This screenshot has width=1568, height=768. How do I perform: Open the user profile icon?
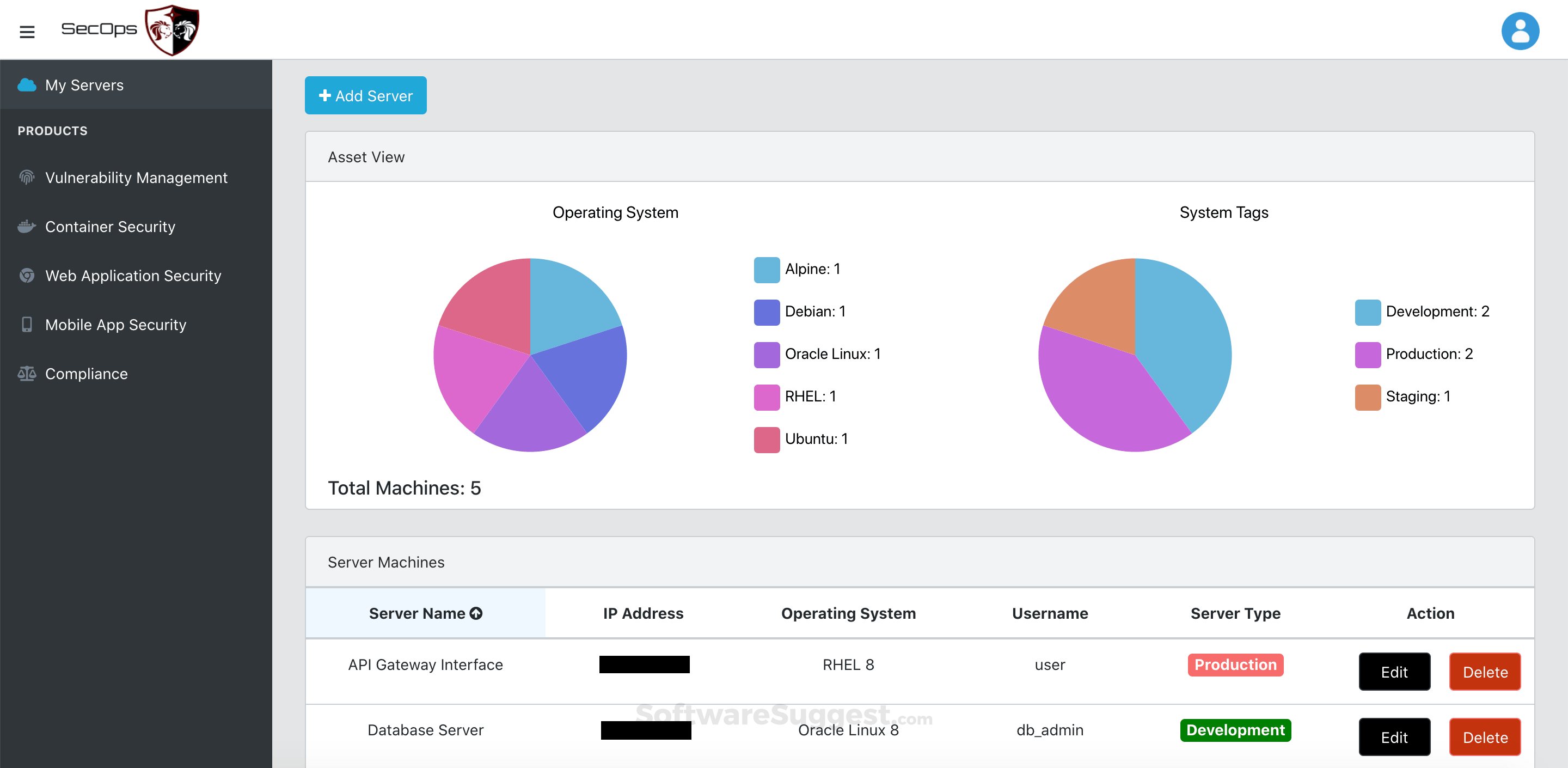tap(1521, 31)
